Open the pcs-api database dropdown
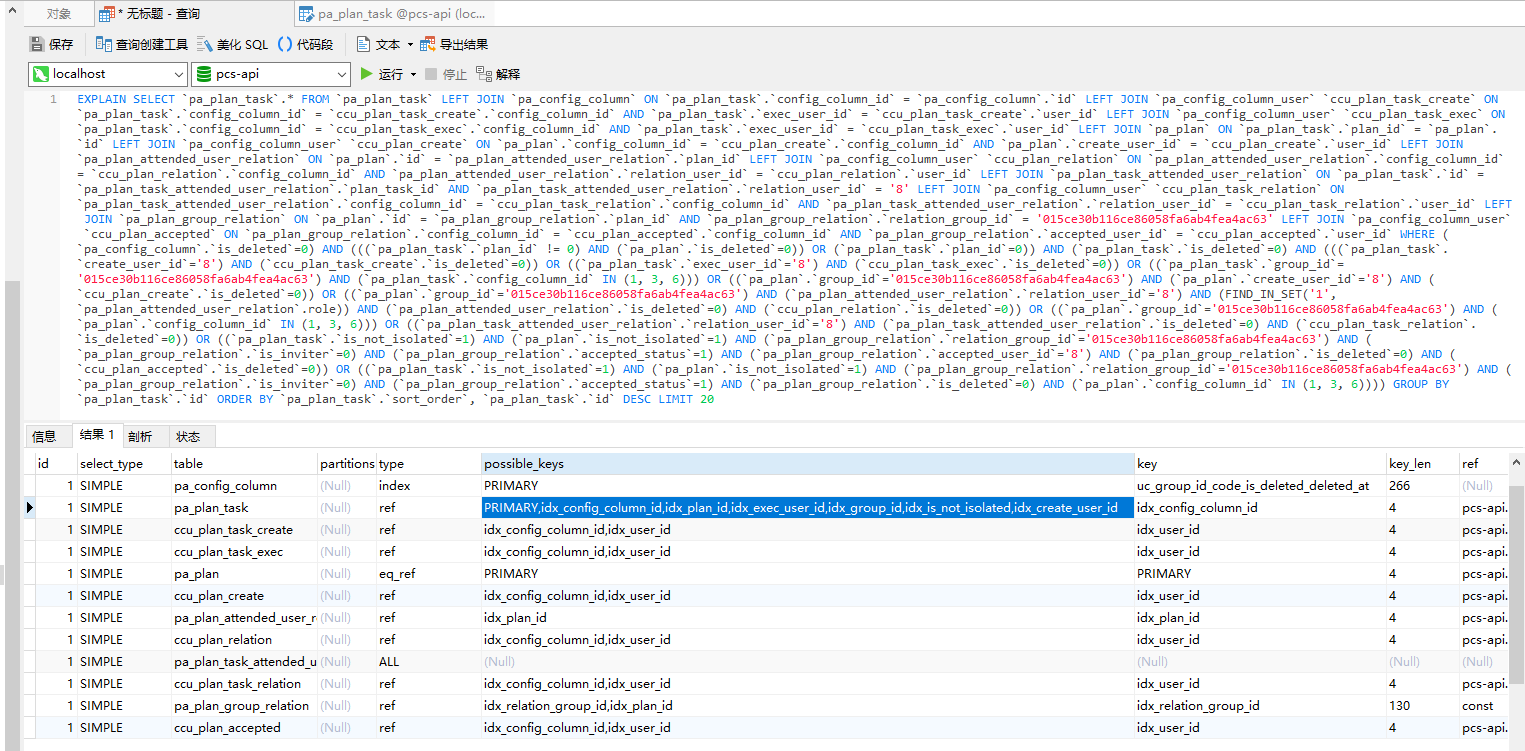This screenshot has width=1525, height=751. pos(340,74)
